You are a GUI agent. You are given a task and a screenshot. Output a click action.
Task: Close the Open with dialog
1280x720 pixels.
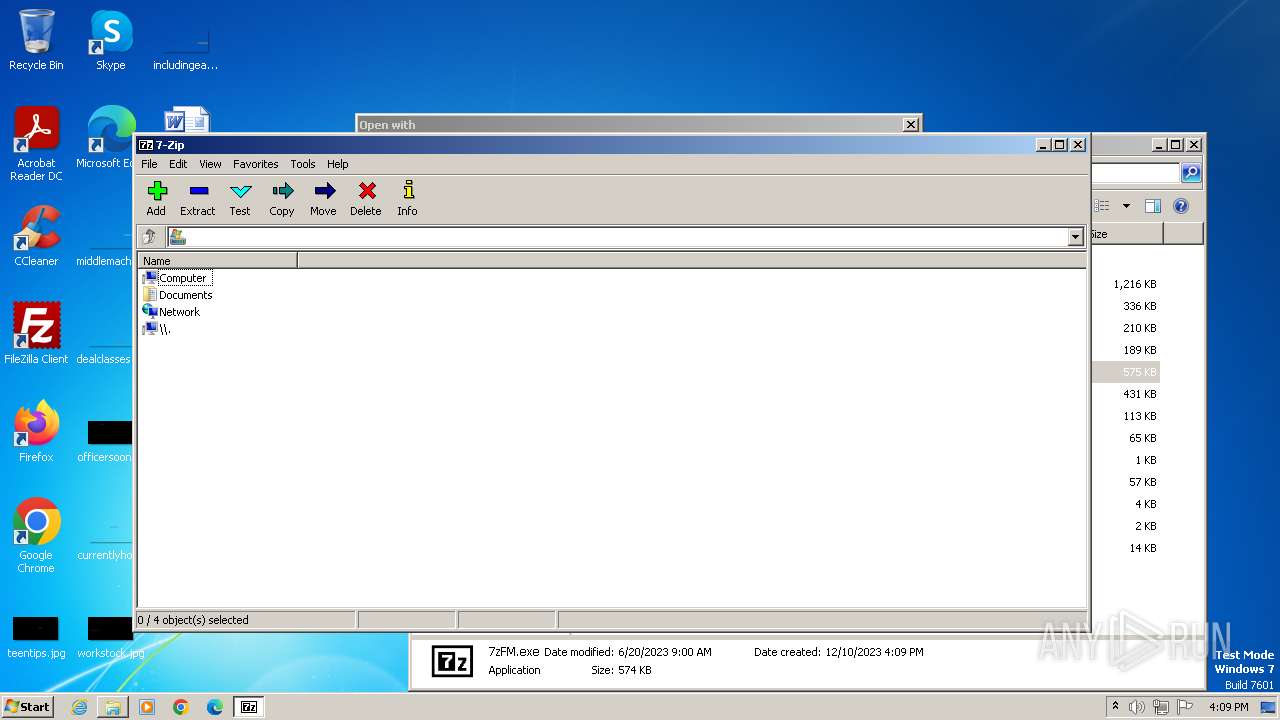910,124
